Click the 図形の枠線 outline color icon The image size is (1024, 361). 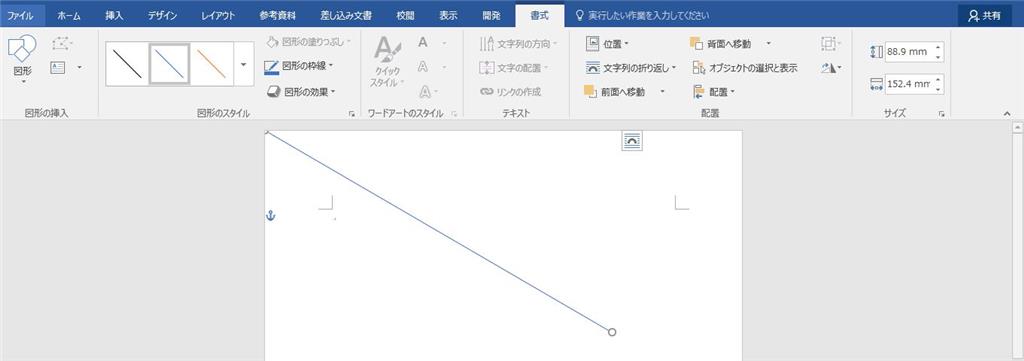click(272, 67)
